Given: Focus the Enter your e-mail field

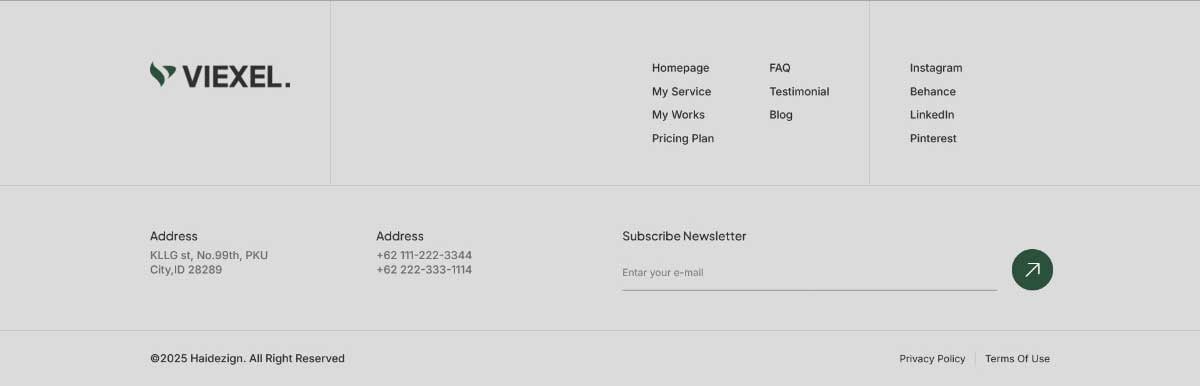Looking at the screenshot, I should (x=809, y=273).
